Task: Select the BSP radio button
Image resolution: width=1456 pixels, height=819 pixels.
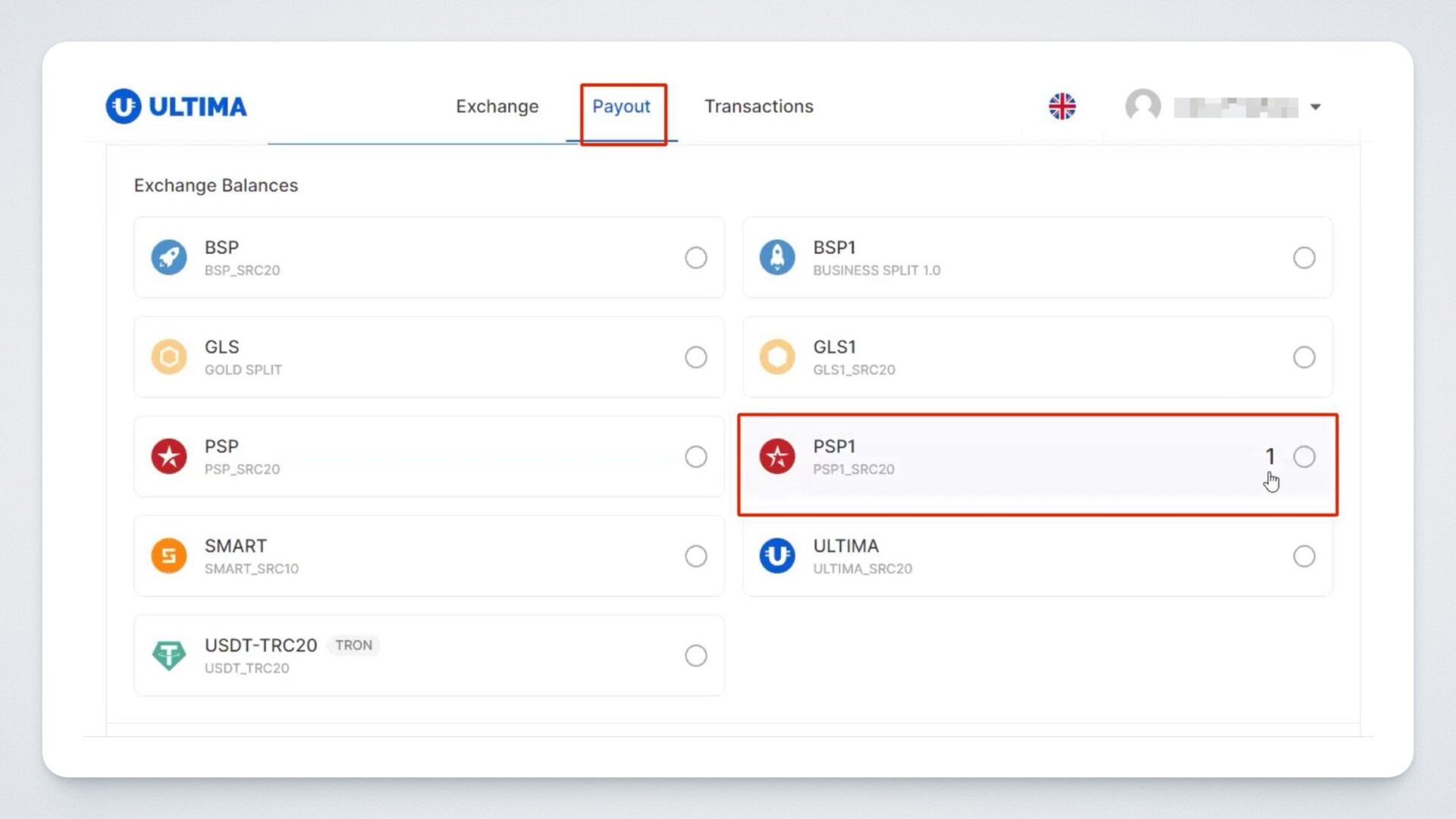Action: pos(695,258)
